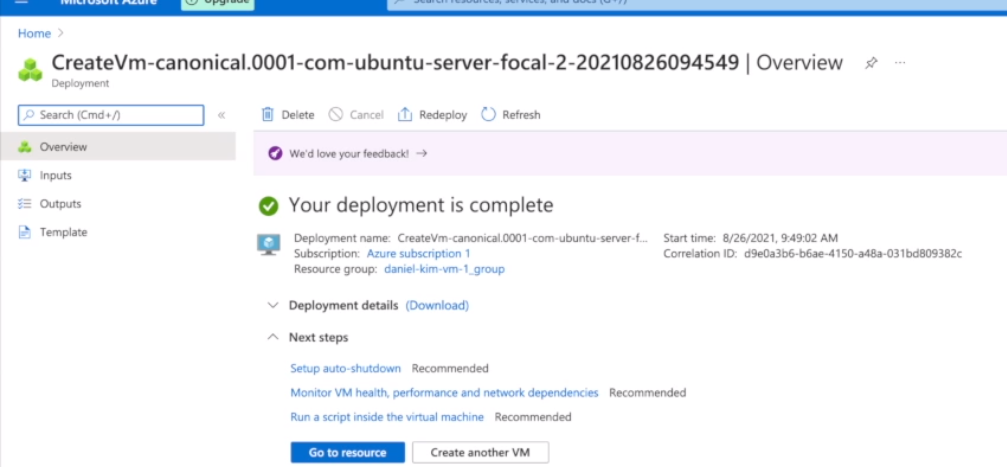Click the Go to resource button
The width and height of the screenshot is (1007, 467).
coord(347,452)
